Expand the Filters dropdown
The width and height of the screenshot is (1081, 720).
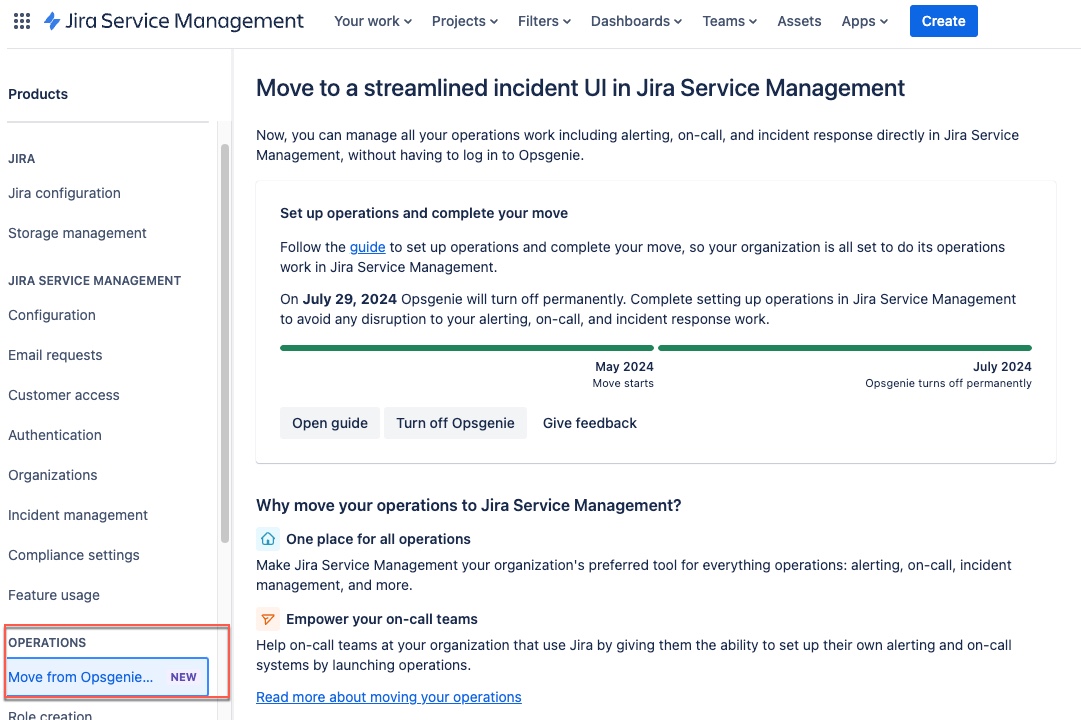click(544, 21)
